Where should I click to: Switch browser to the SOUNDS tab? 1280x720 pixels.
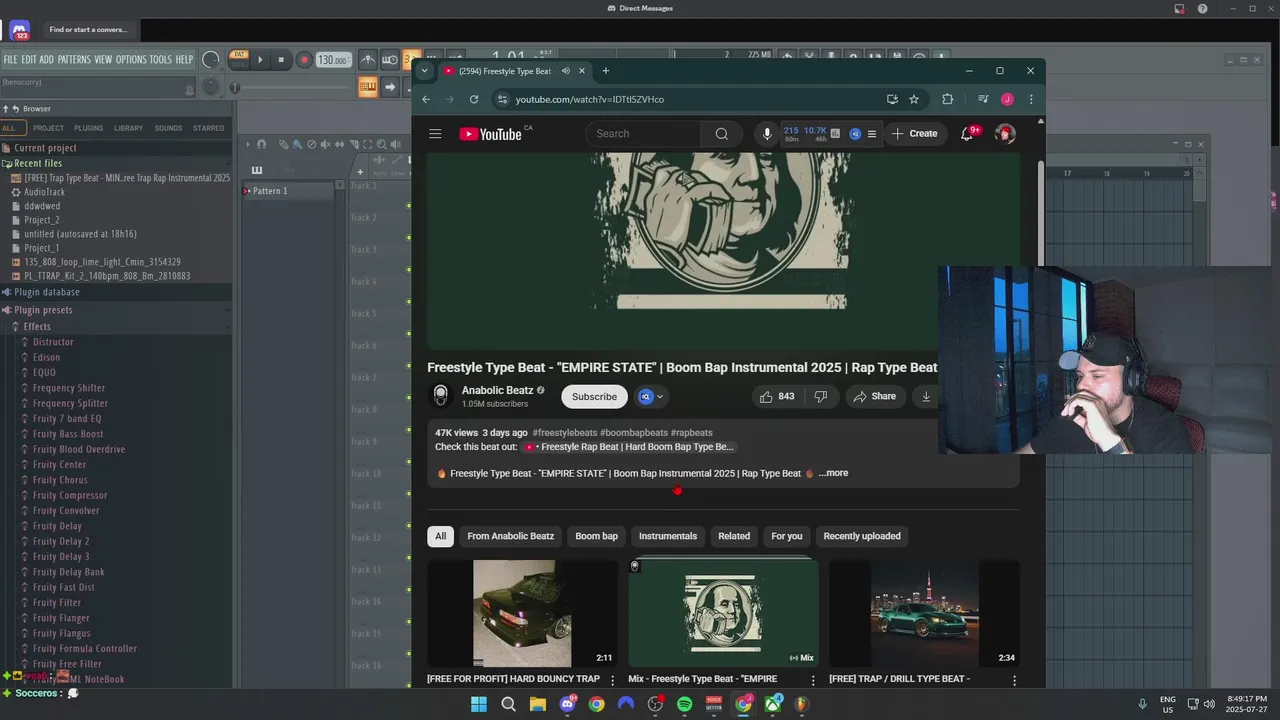coord(168,128)
